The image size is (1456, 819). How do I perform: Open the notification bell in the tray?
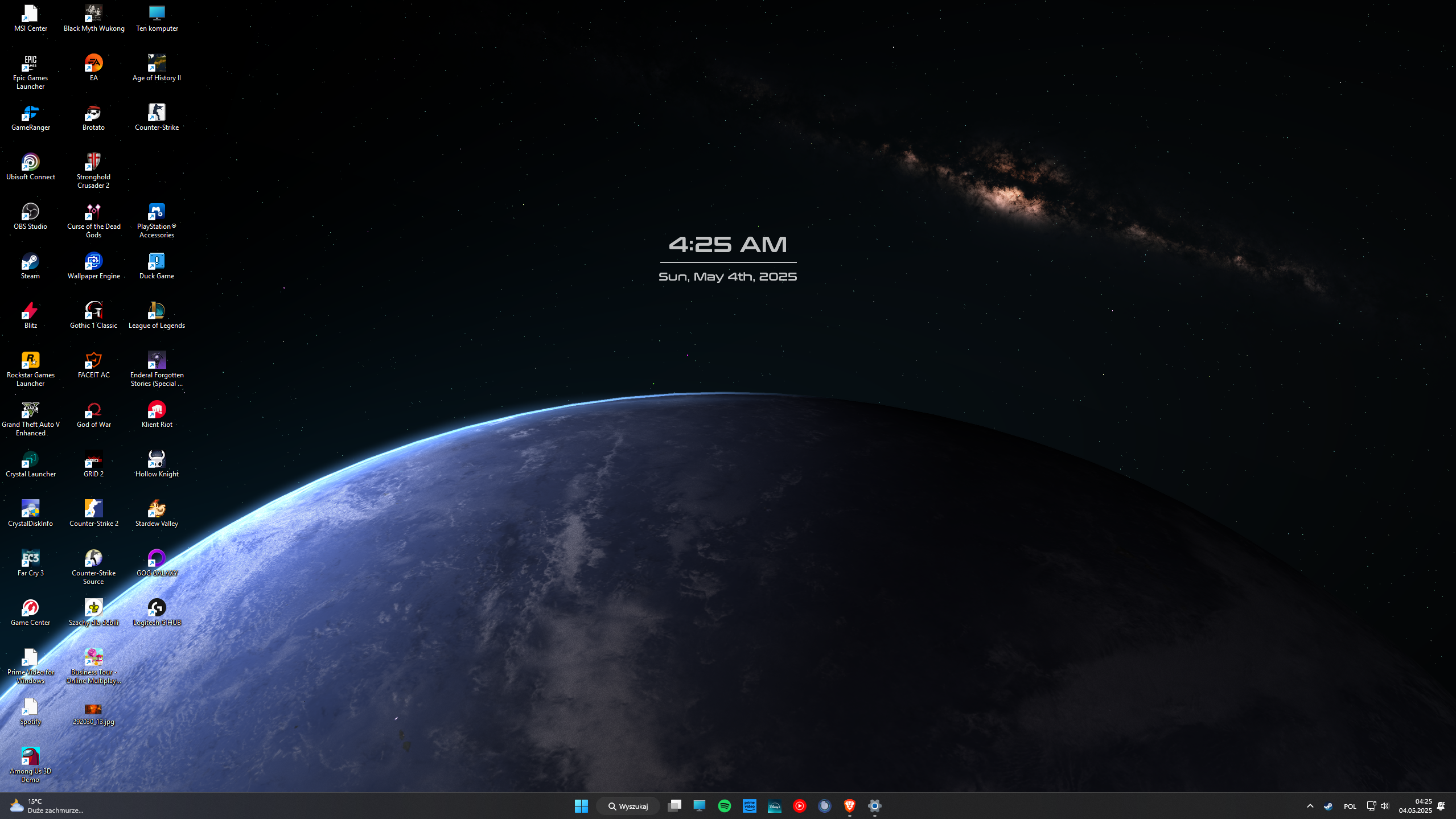click(x=1441, y=806)
